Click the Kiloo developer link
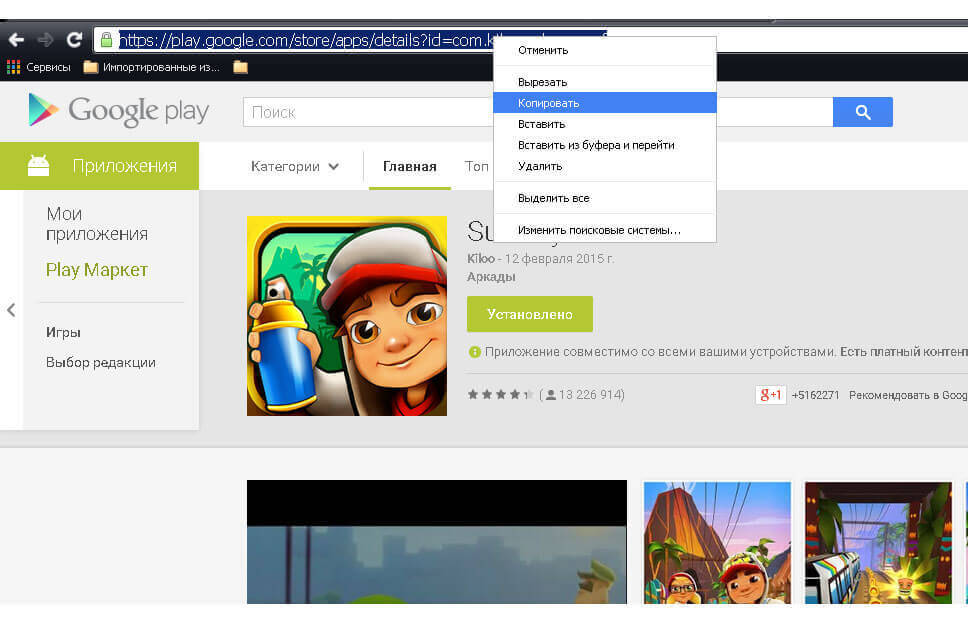Viewport: 968px width, 623px height. click(481, 259)
